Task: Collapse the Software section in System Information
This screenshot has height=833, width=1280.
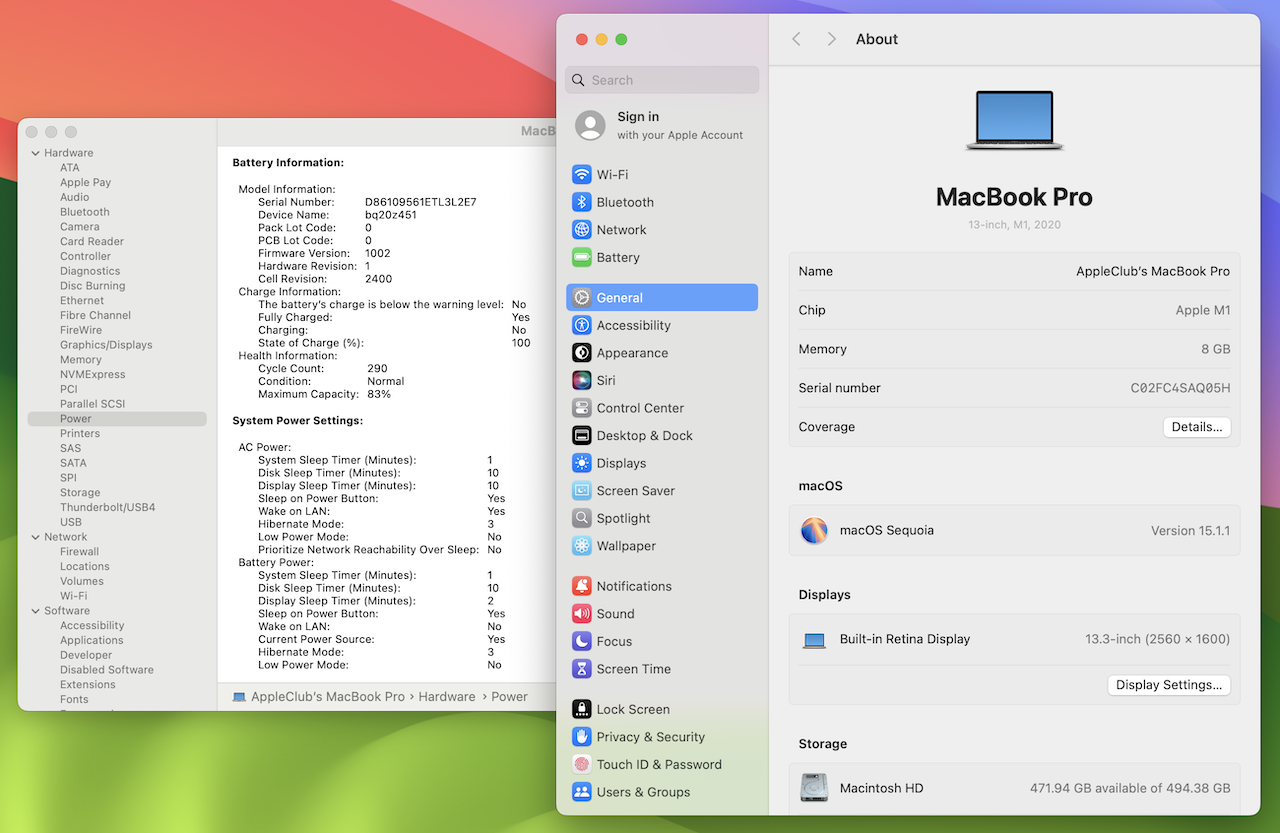Action: click(36, 611)
